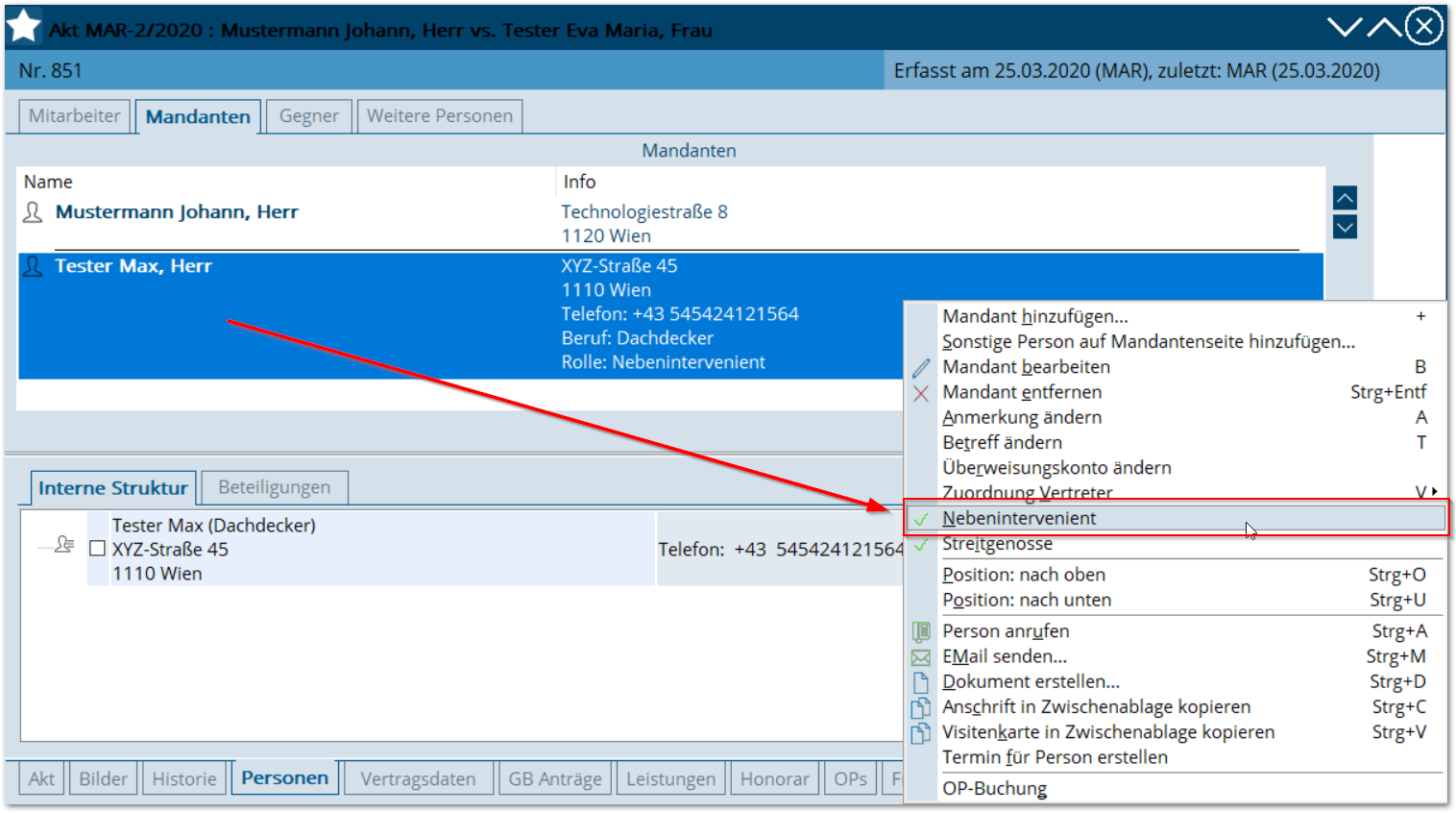Open the Gegner tab

(308, 116)
